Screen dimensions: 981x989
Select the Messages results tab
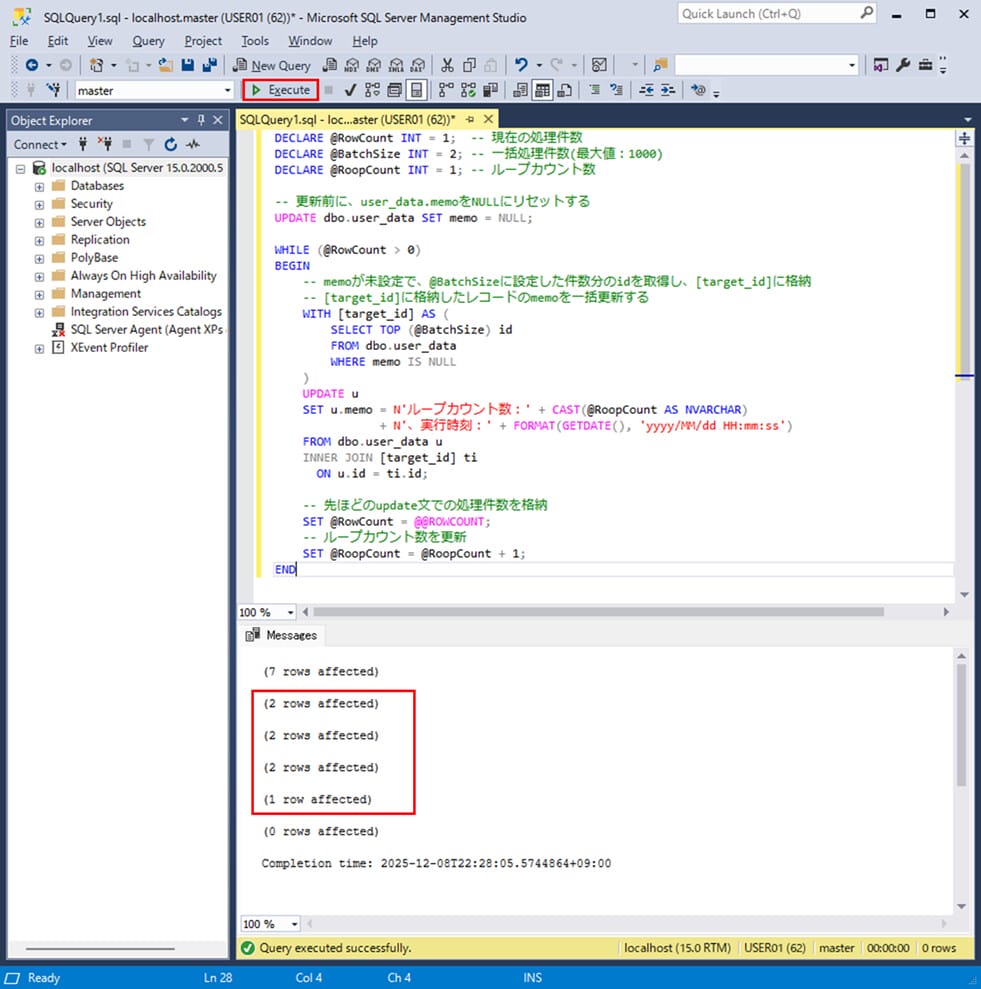tap(282, 635)
